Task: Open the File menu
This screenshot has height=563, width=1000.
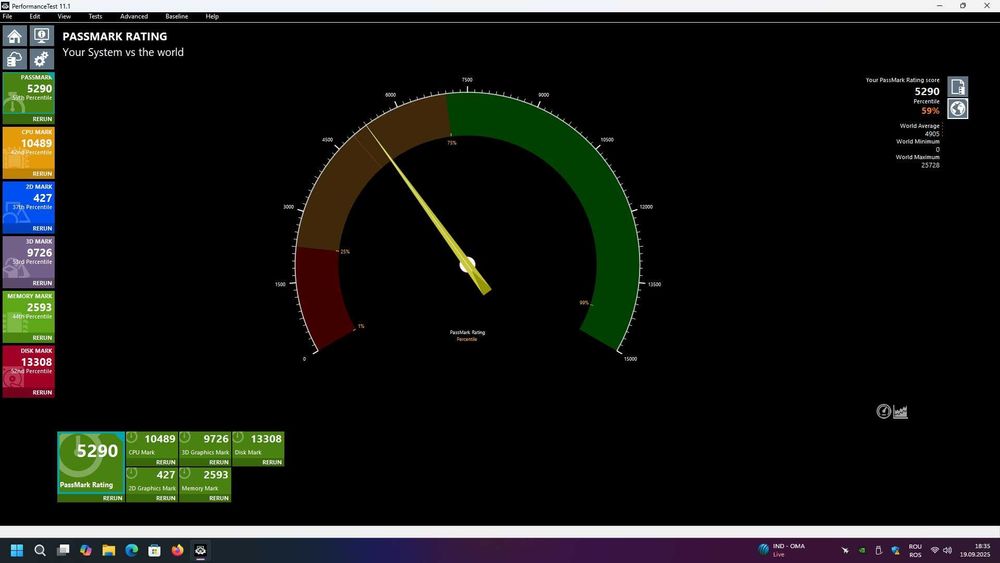Action: [x=8, y=17]
